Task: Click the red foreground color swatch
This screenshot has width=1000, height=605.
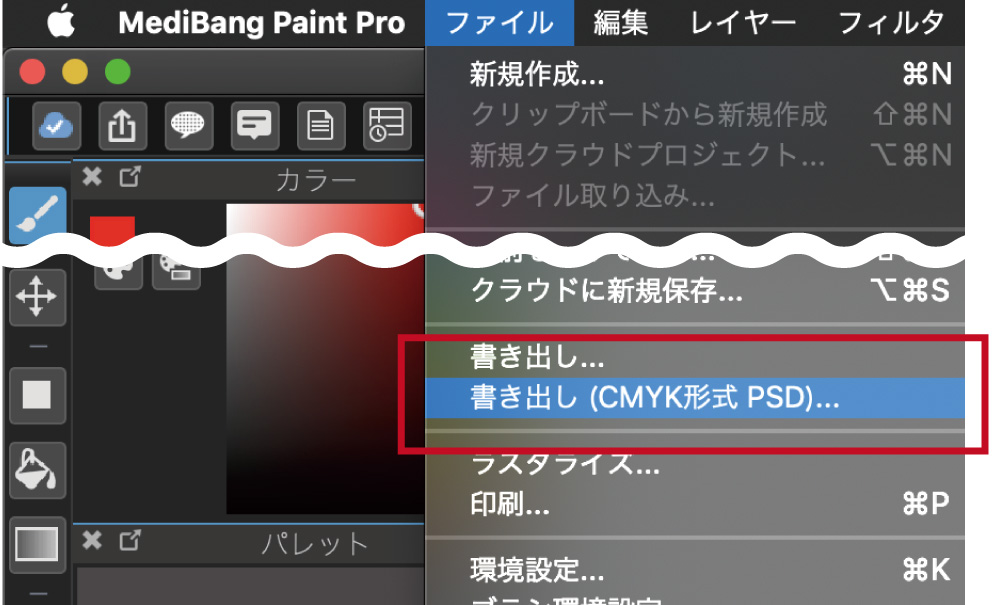Action: 112,230
